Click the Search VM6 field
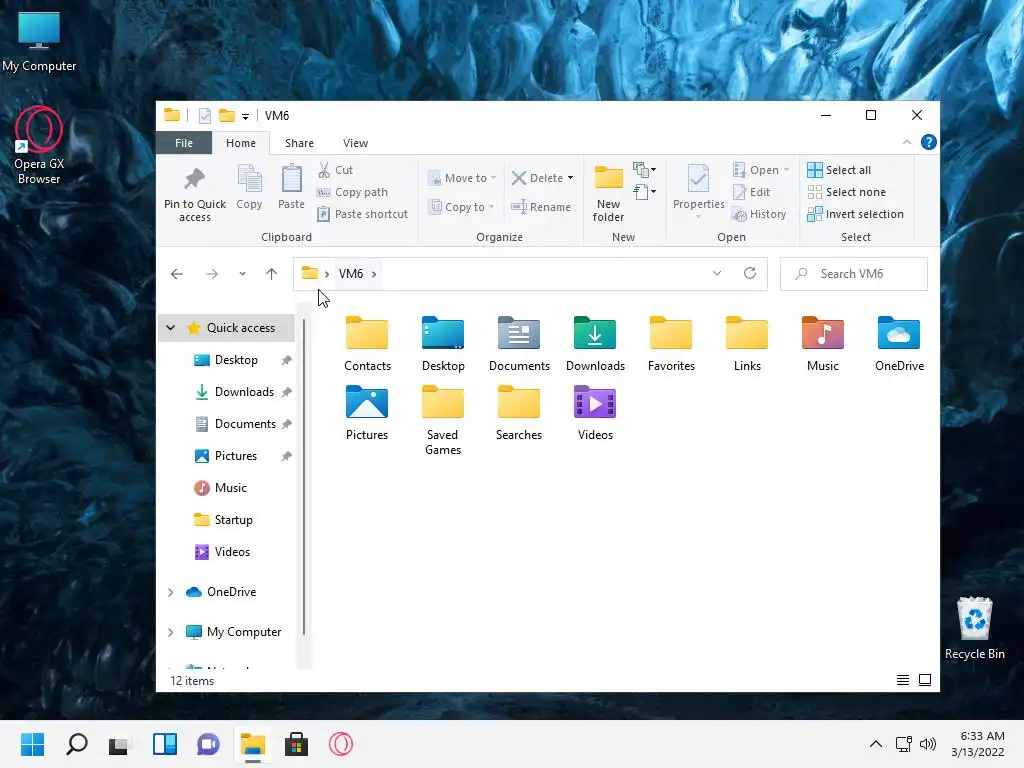Screen dimensions: 1024x768 854,274
